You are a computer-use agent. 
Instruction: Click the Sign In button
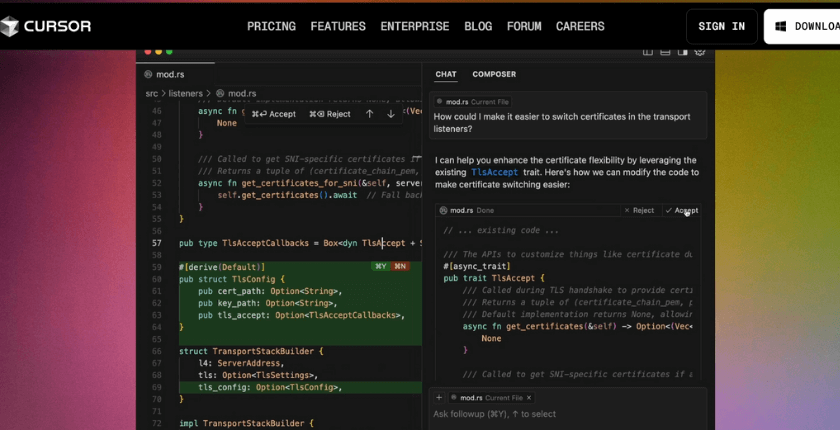point(721,26)
